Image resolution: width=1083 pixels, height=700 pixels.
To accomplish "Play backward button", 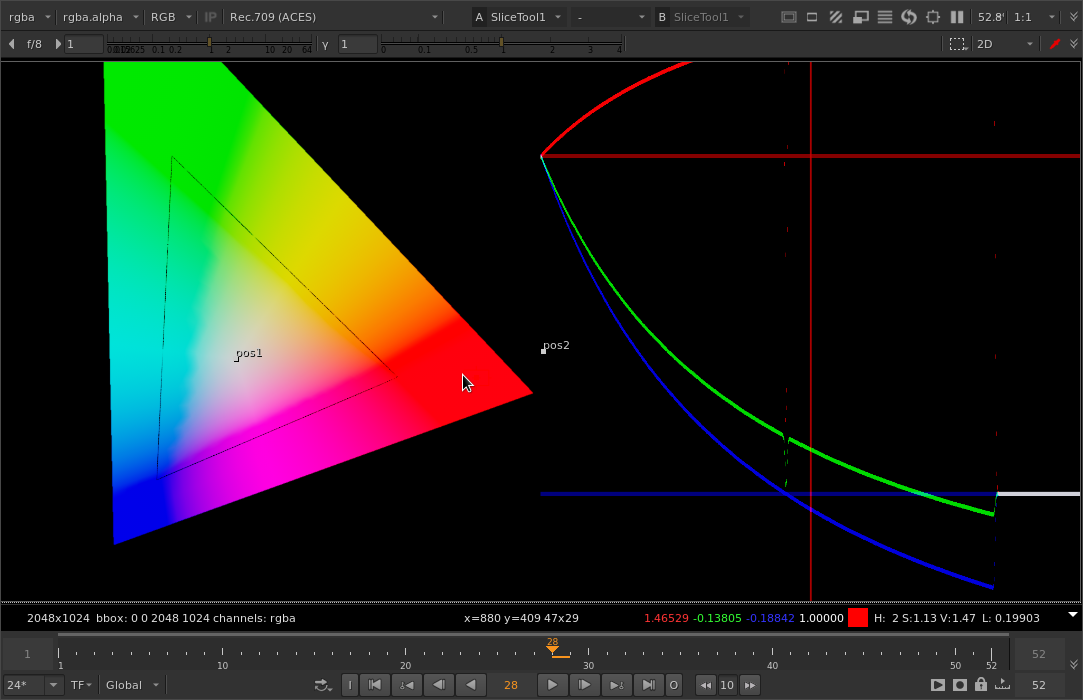I will click(x=470, y=685).
